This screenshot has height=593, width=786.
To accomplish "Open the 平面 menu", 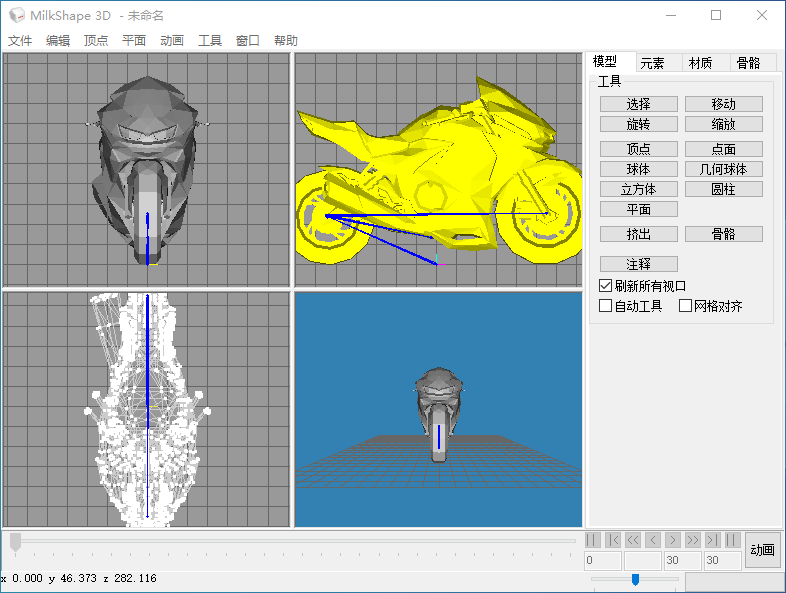I will coord(134,41).
